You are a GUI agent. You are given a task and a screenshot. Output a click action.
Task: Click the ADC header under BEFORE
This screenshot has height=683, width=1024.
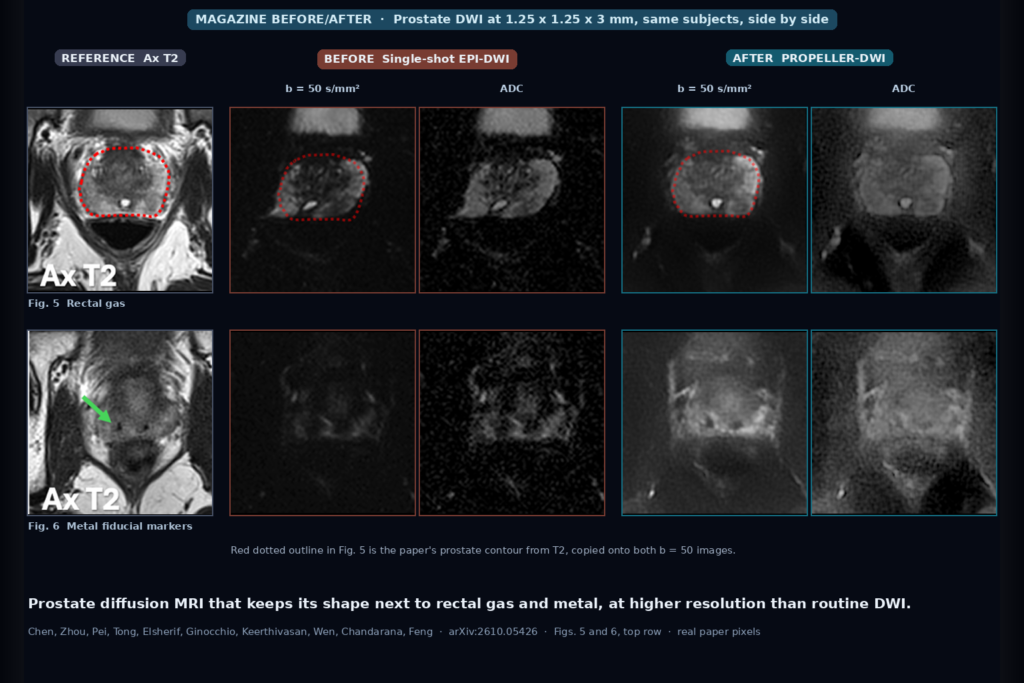click(511, 89)
